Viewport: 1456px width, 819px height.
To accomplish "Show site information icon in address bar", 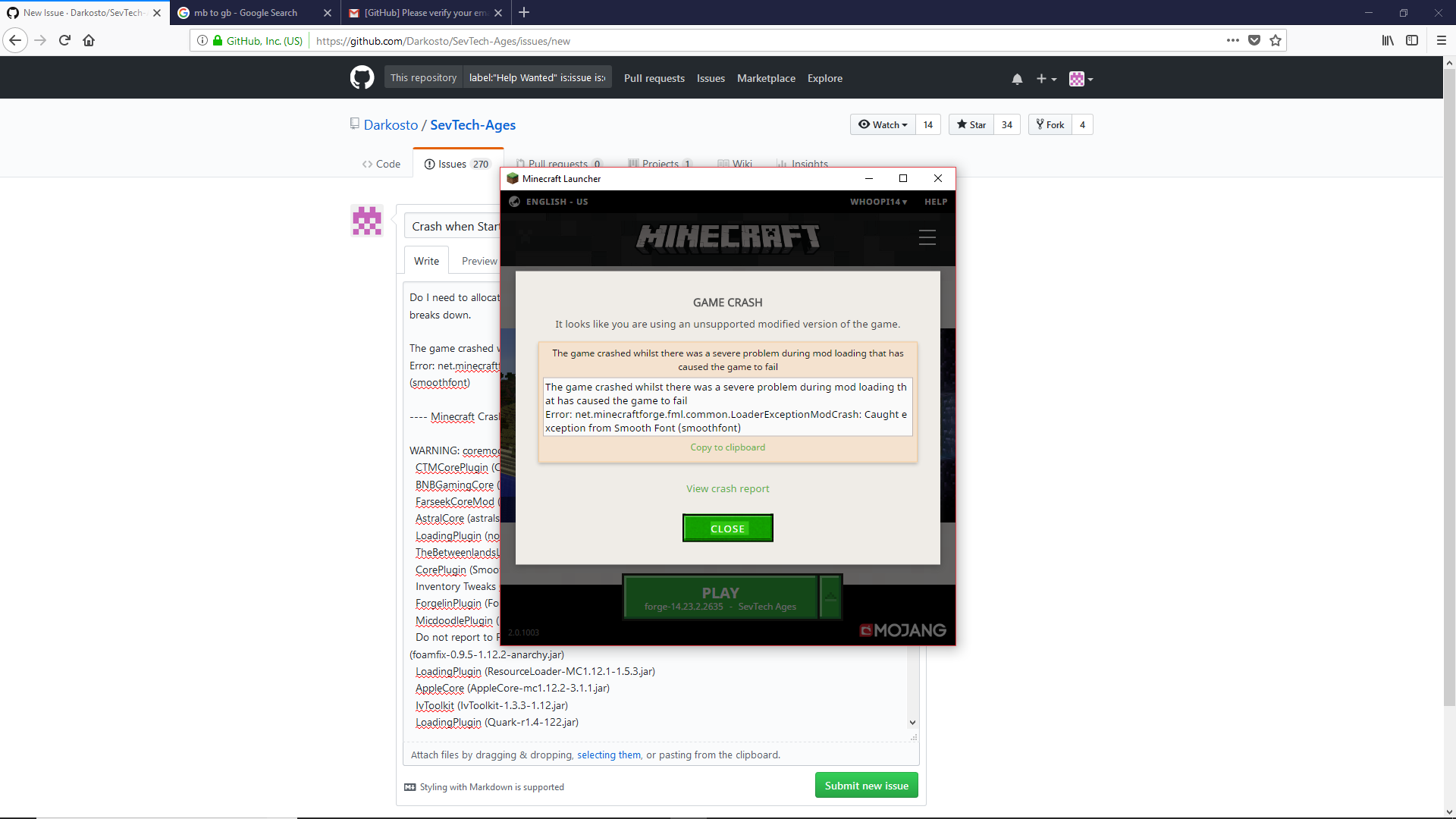I will pyautogui.click(x=202, y=40).
